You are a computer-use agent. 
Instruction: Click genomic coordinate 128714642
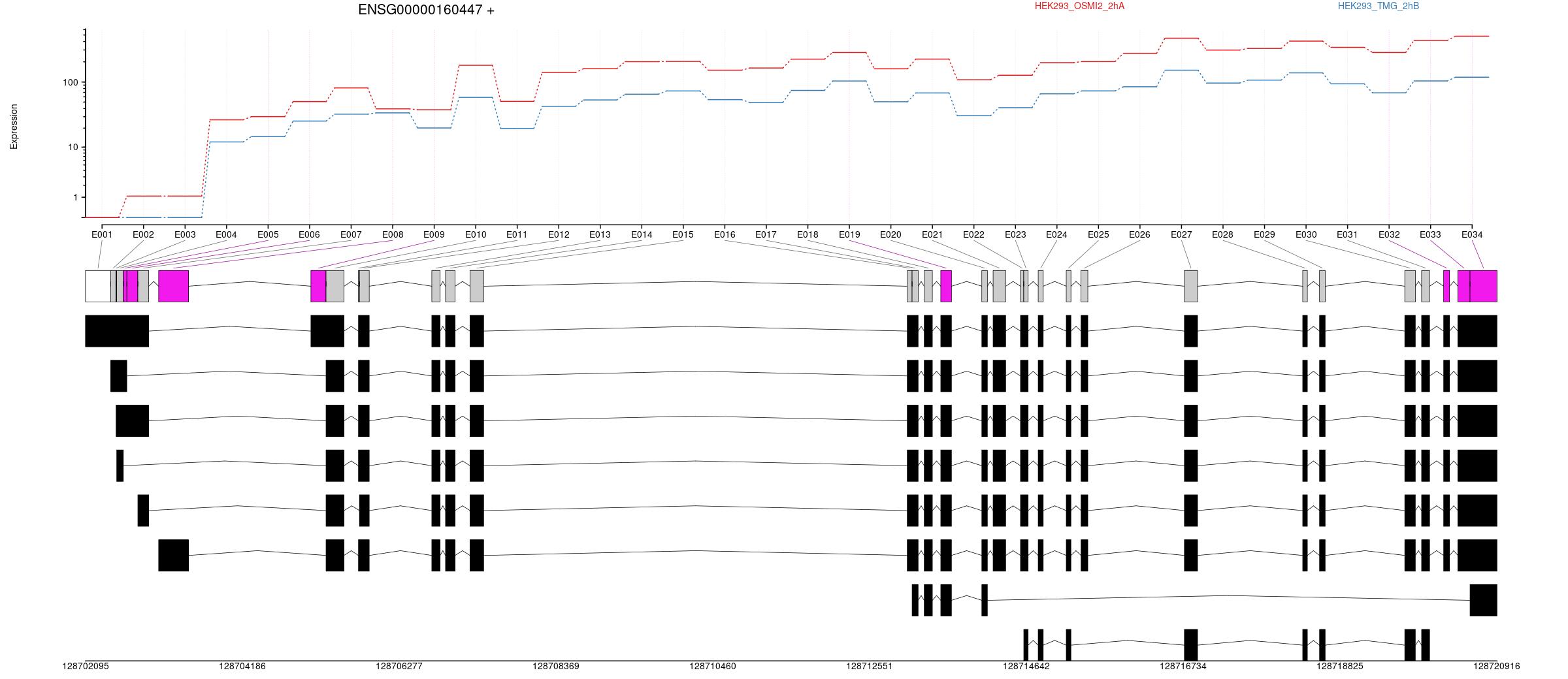click(x=1026, y=667)
